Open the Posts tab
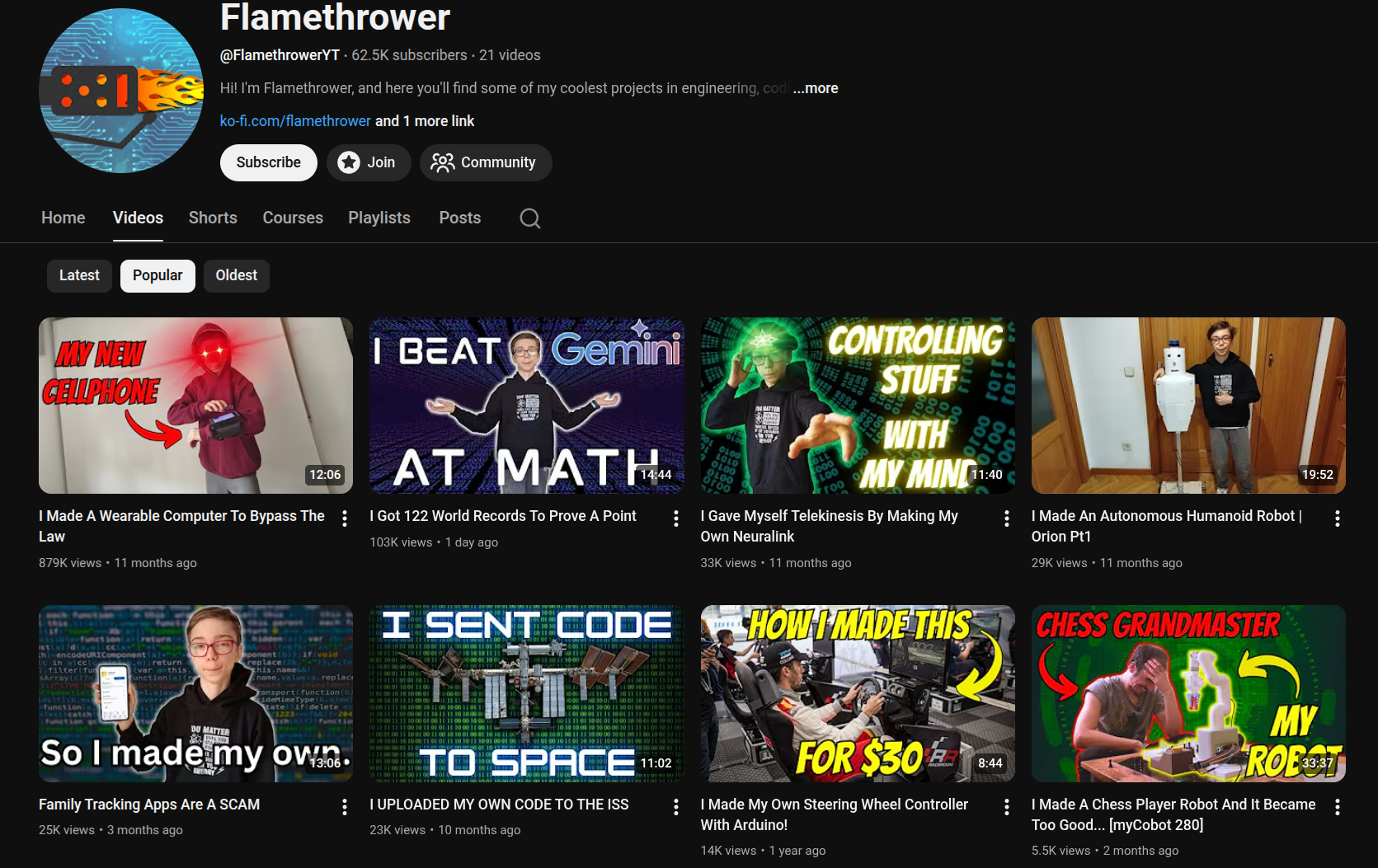The width and height of the screenshot is (1378, 868). 460,218
